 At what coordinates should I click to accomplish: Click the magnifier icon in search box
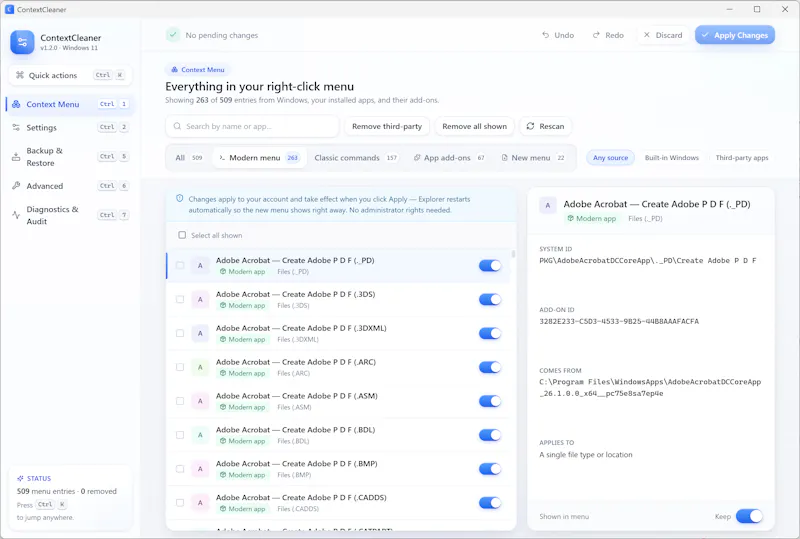coord(177,126)
